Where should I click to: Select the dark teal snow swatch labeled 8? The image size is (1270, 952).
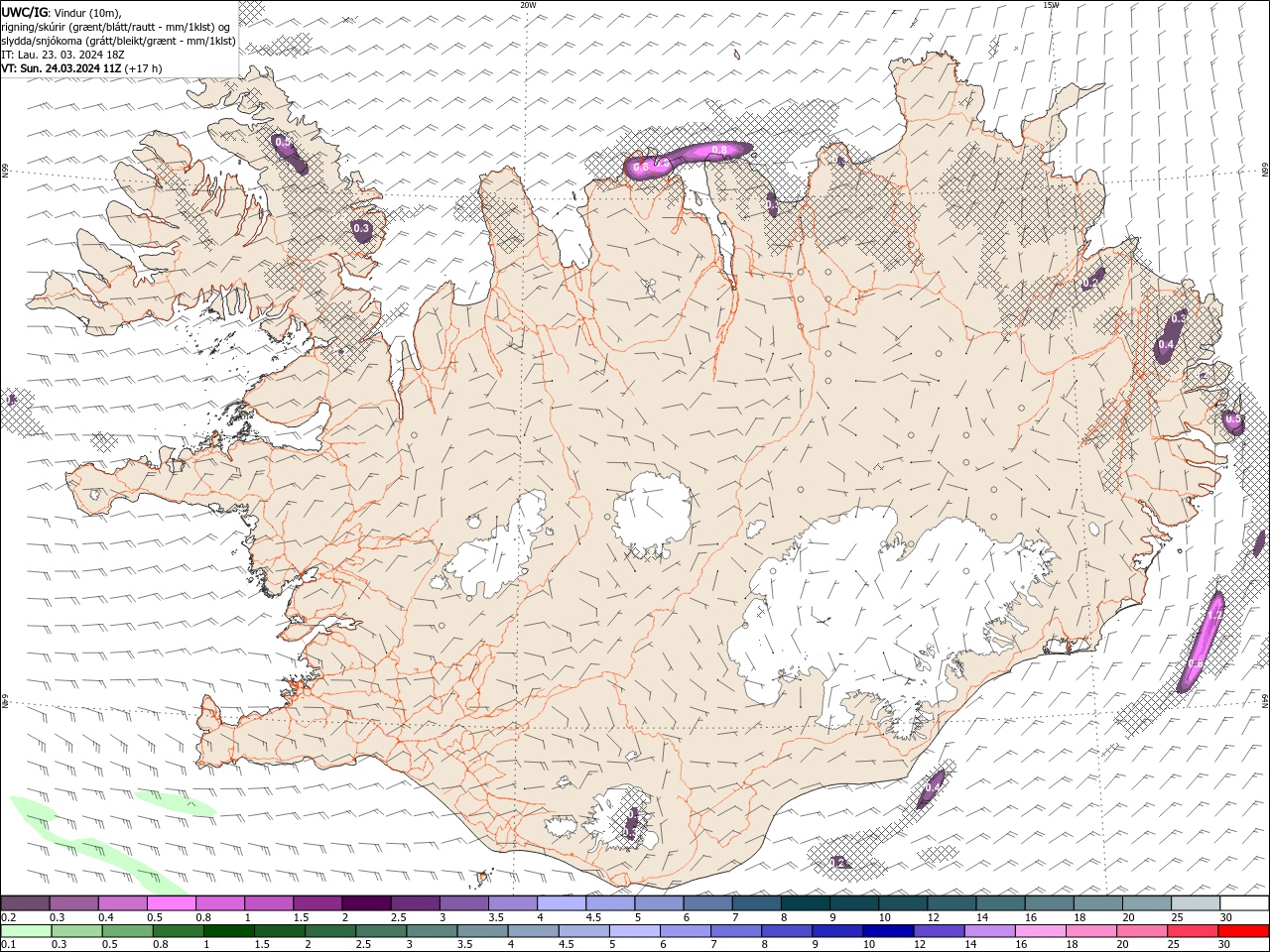click(x=805, y=903)
